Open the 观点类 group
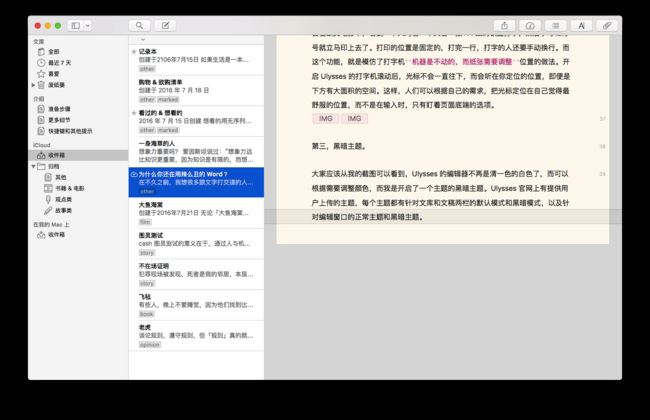The width and height of the screenshot is (650, 420). (63, 199)
